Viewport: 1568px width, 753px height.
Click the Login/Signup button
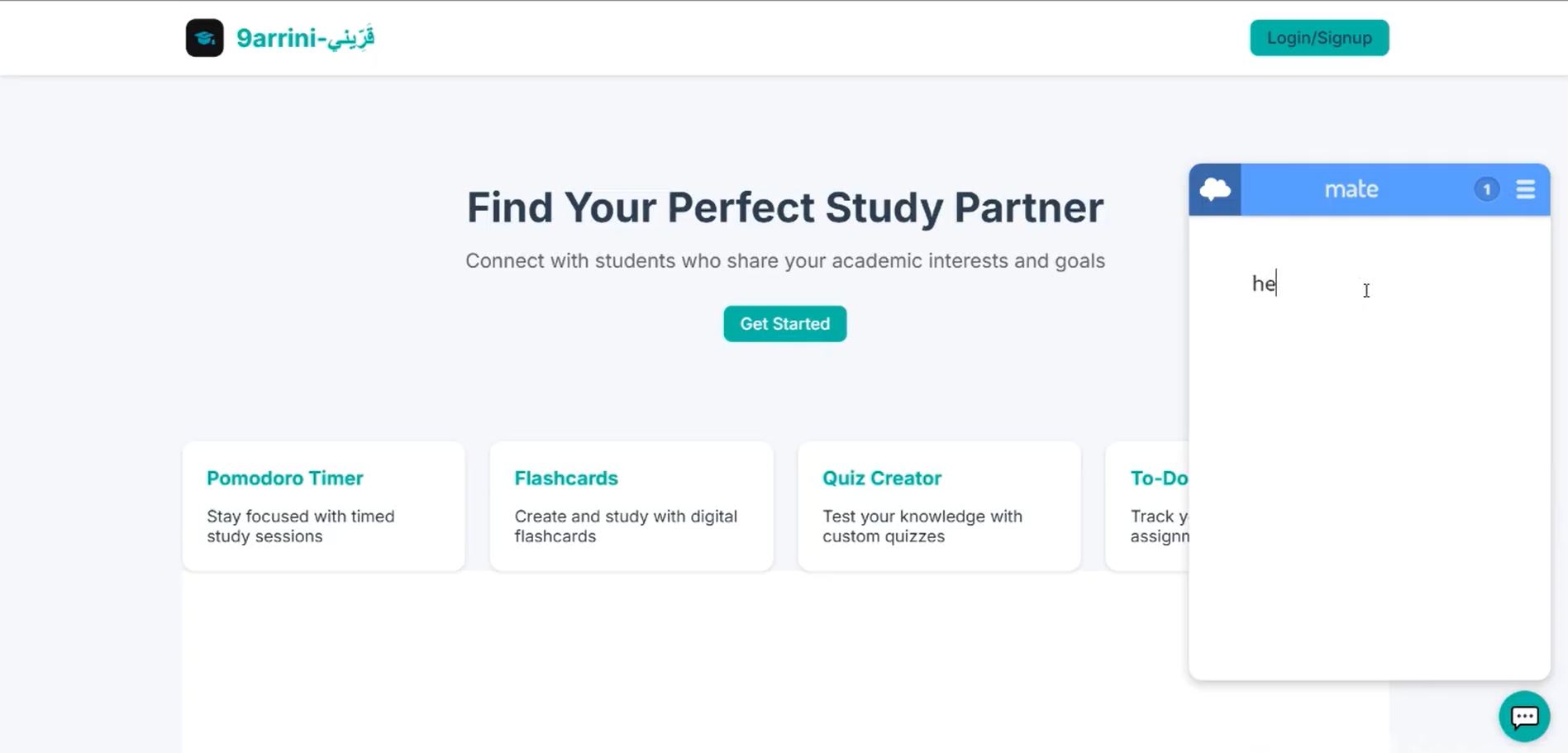click(1319, 38)
